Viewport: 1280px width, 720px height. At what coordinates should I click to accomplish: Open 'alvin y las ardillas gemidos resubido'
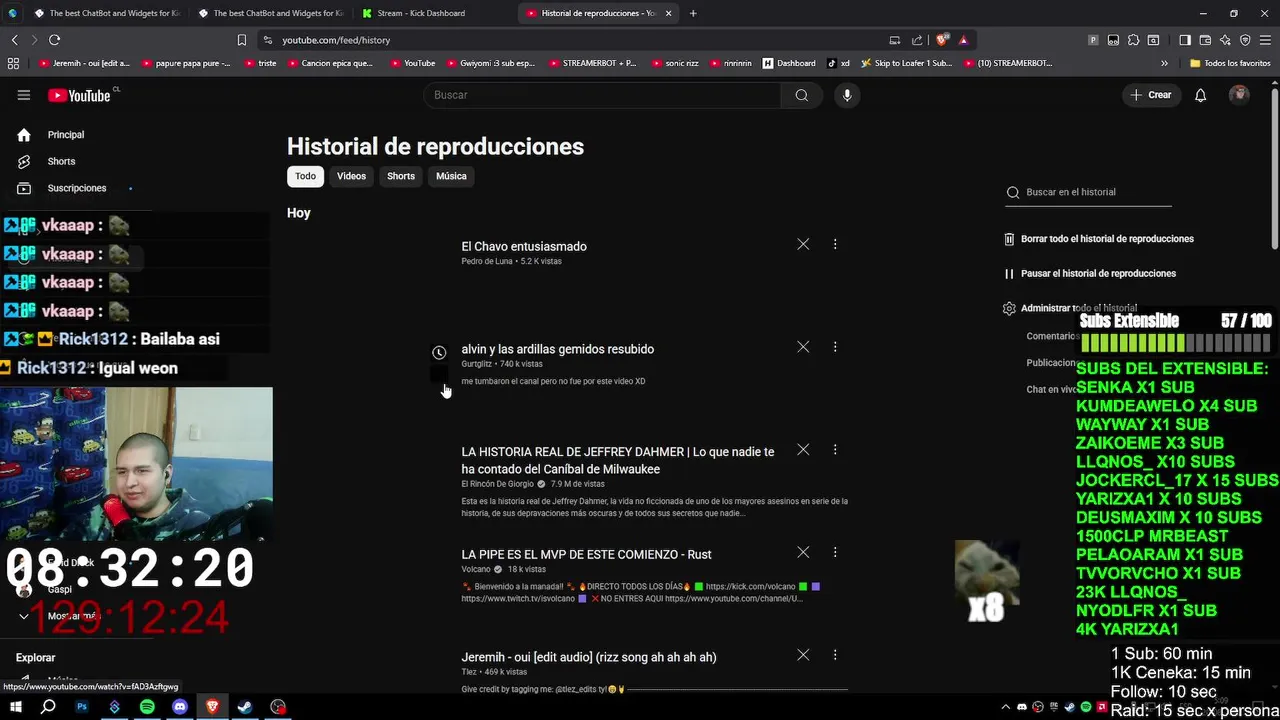[x=557, y=349]
